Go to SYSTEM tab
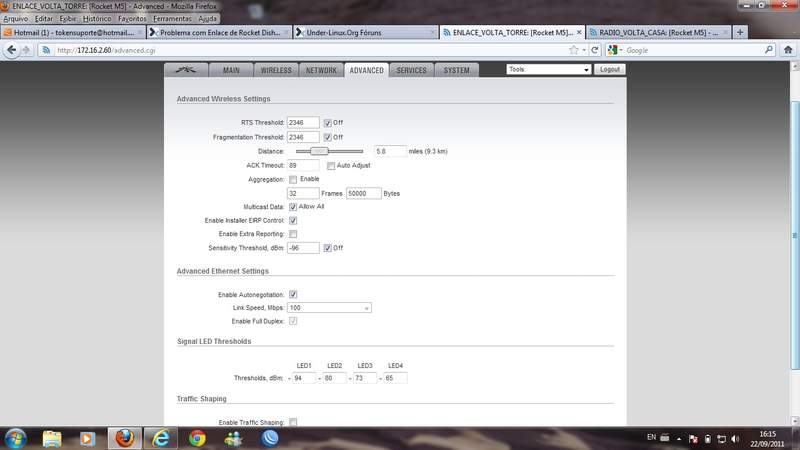 (456, 70)
